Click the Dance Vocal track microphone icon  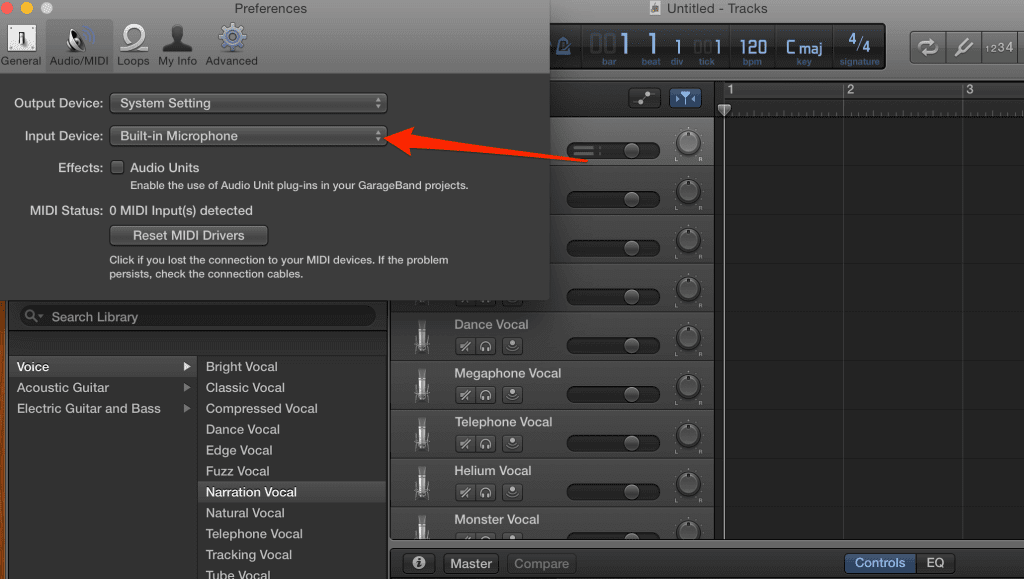[x=423, y=337]
